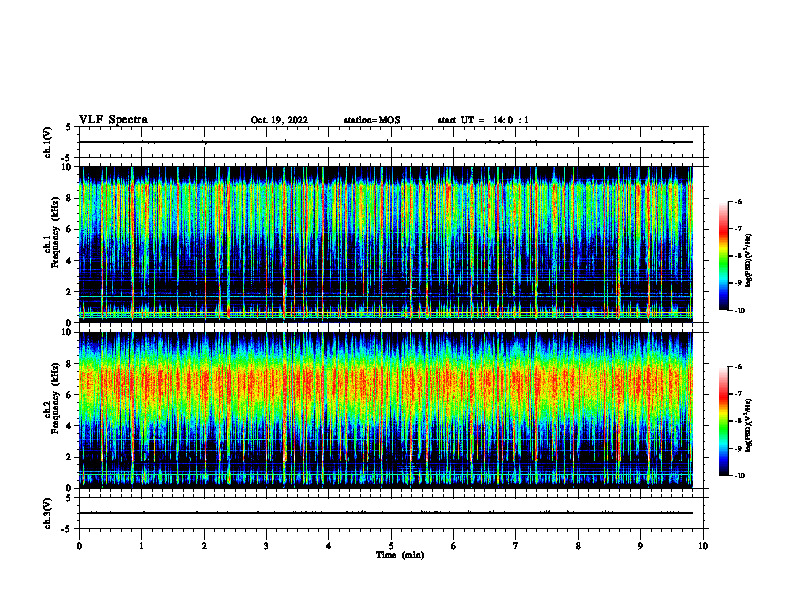Viewport: 792px width, 612px height.
Task: Click the '0' tick label on the time axis
Action: click(x=79, y=546)
